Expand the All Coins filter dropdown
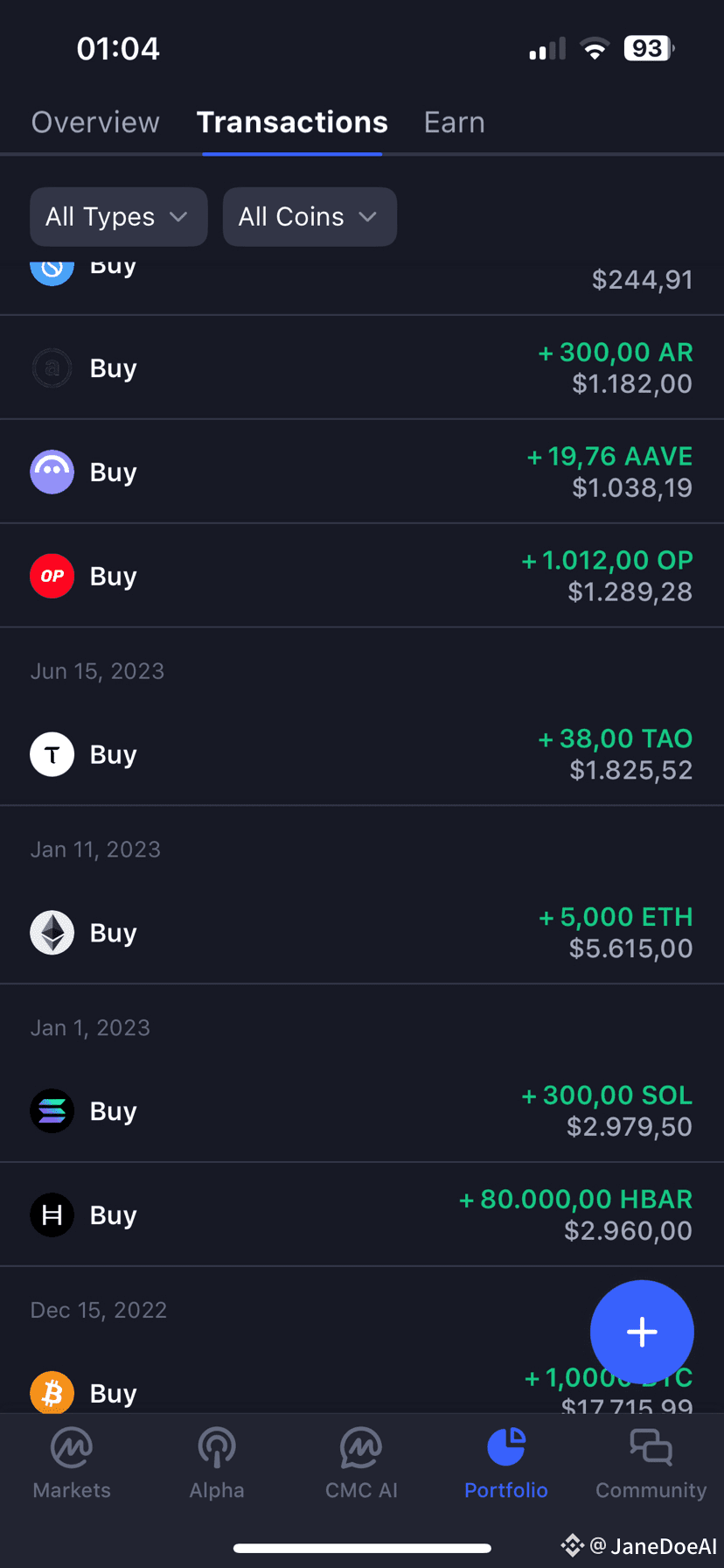This screenshot has height=1568, width=724. click(x=310, y=217)
